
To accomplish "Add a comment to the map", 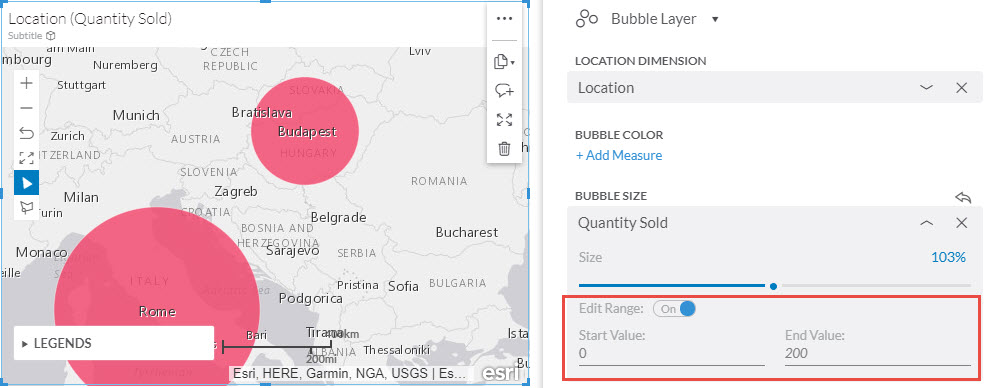I will point(504,91).
